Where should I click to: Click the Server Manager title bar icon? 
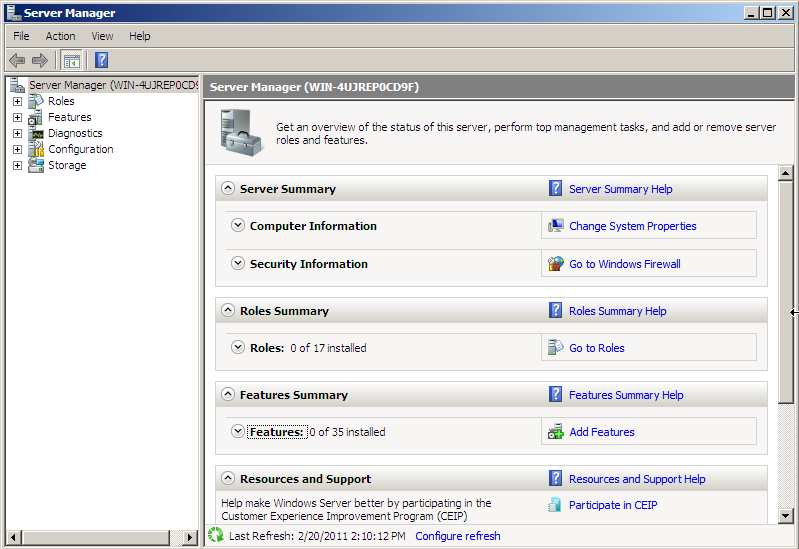pyautogui.click(x=14, y=12)
